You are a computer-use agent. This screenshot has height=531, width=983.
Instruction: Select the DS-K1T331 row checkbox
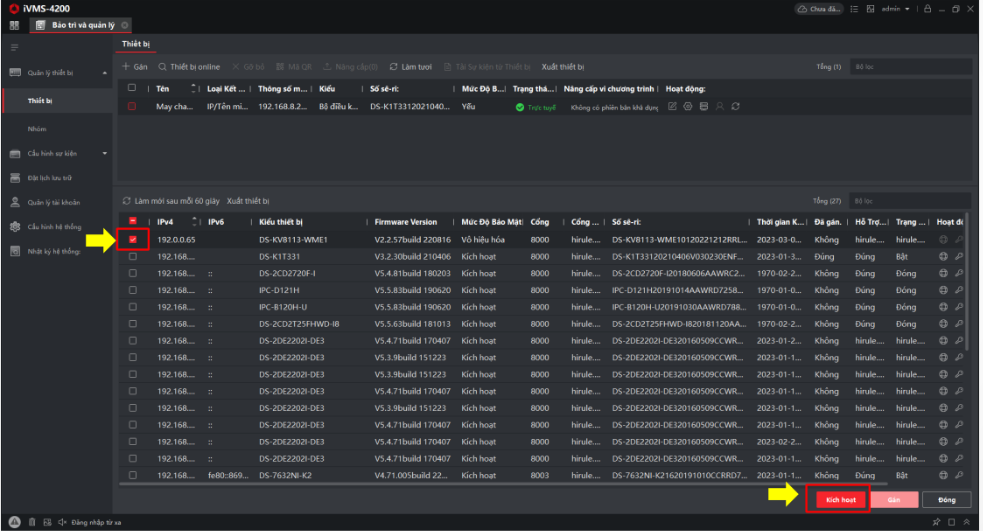click(133, 257)
